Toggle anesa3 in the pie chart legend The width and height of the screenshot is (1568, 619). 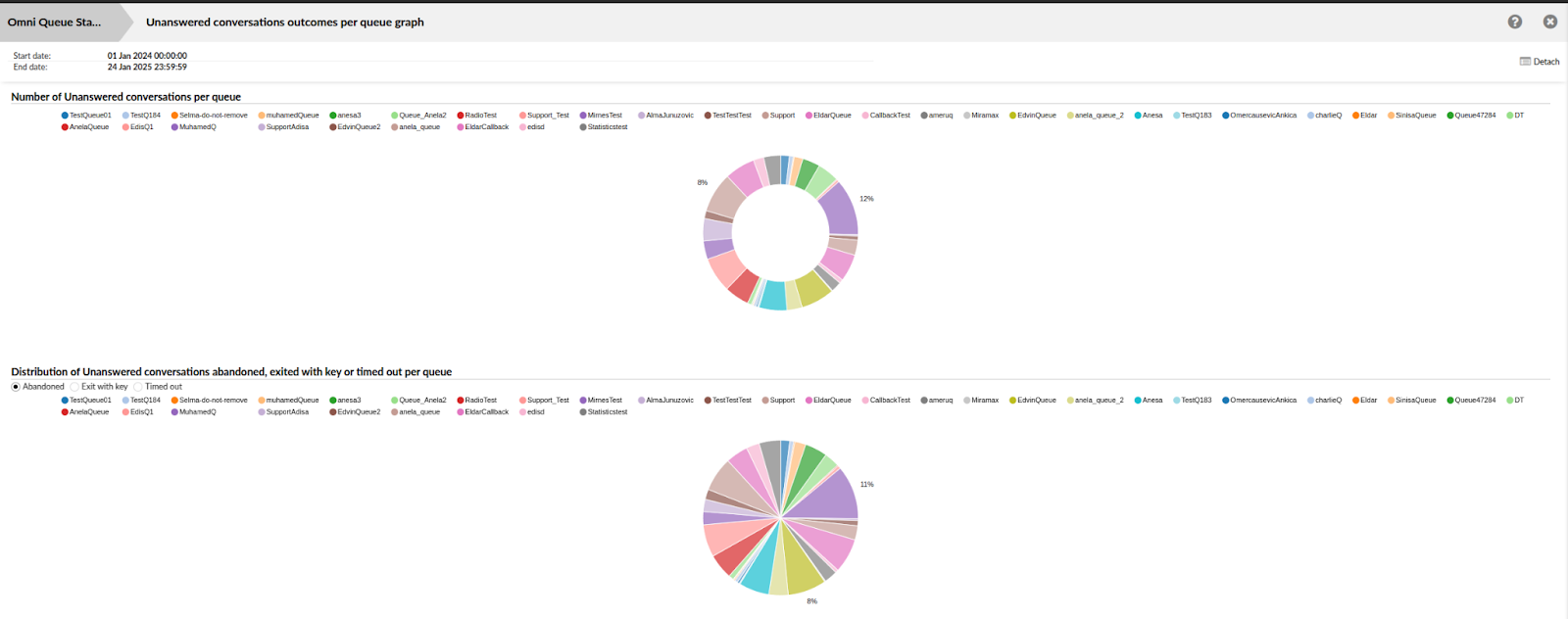click(x=345, y=401)
